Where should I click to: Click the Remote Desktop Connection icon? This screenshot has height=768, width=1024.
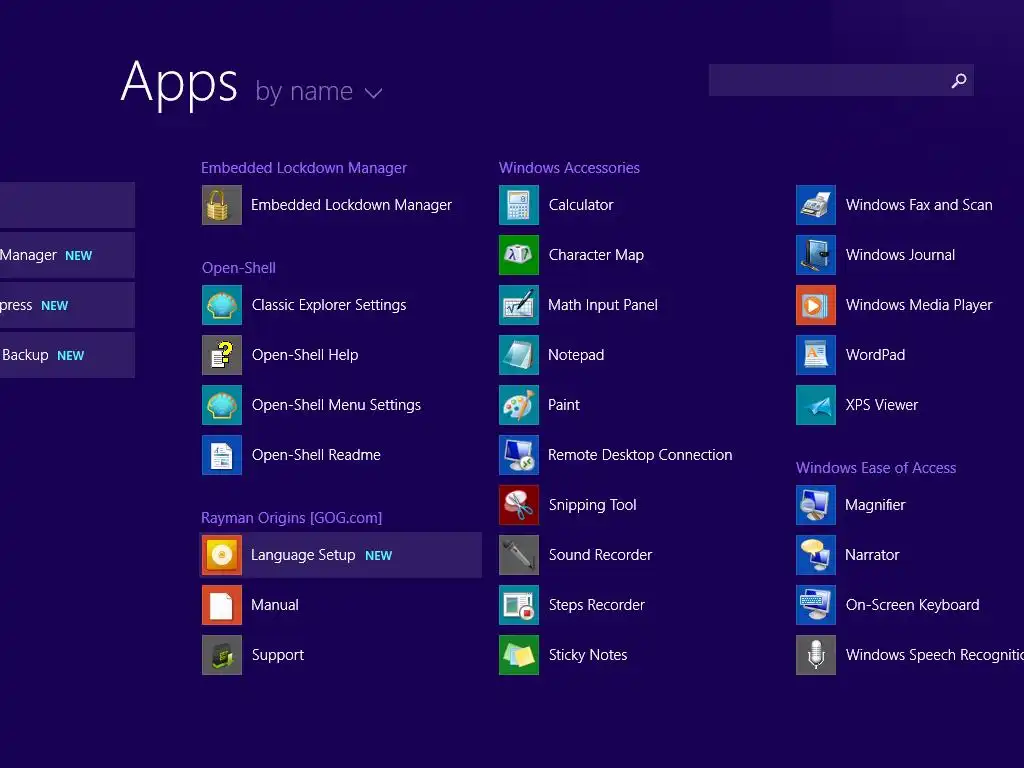[519, 455]
